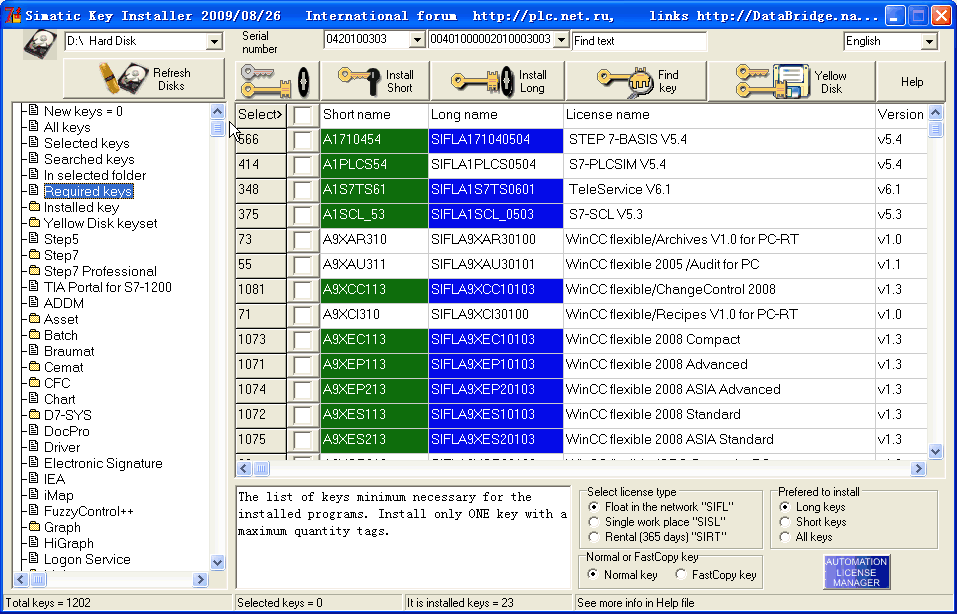This screenshot has width=957, height=614.
Task: Select the Single work place "SISL" option
Action: pyautogui.click(x=593, y=522)
